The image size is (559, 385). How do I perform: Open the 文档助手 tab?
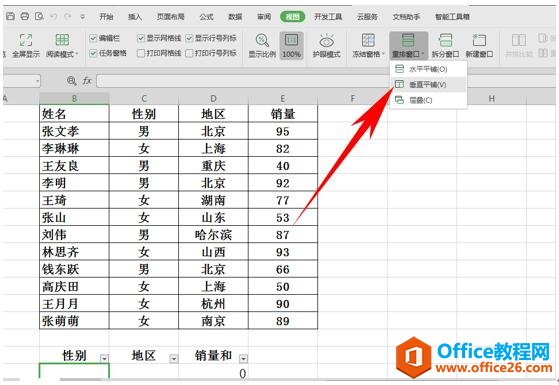[406, 16]
